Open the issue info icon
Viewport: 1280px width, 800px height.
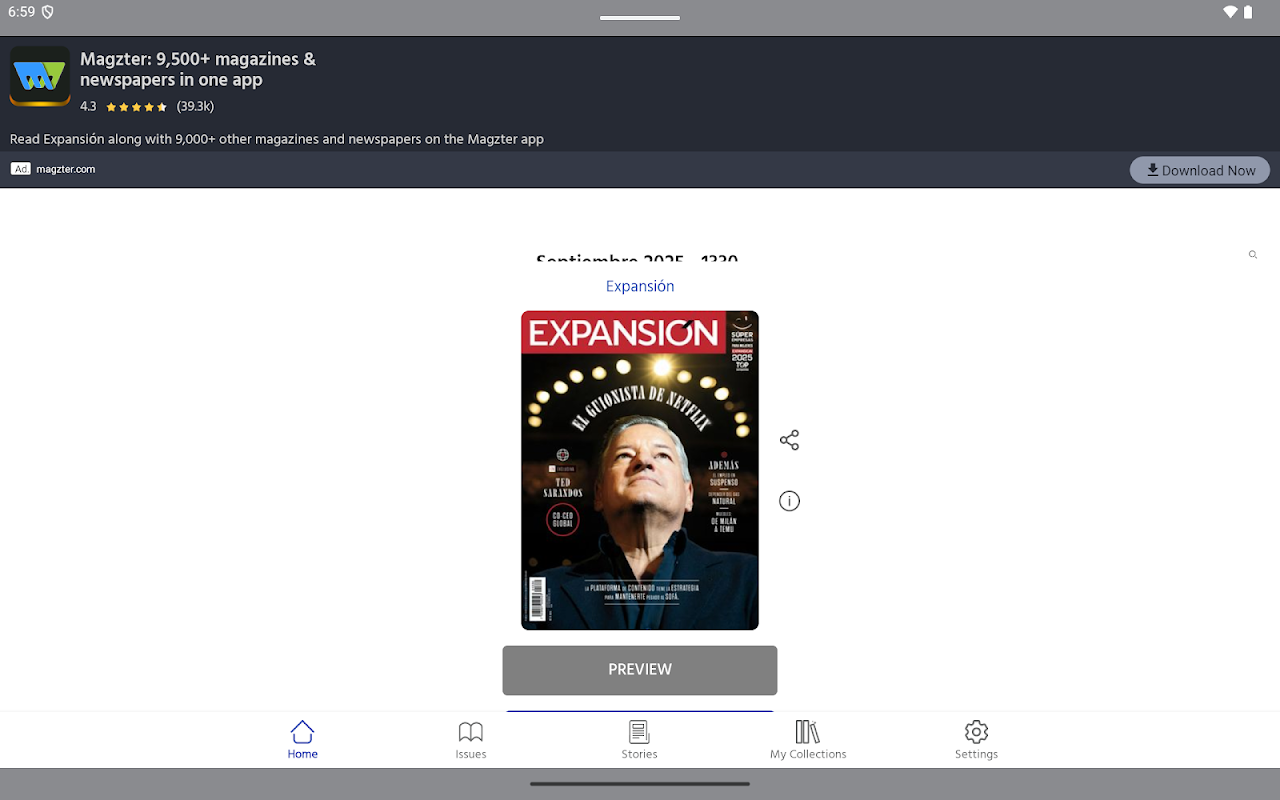click(789, 501)
